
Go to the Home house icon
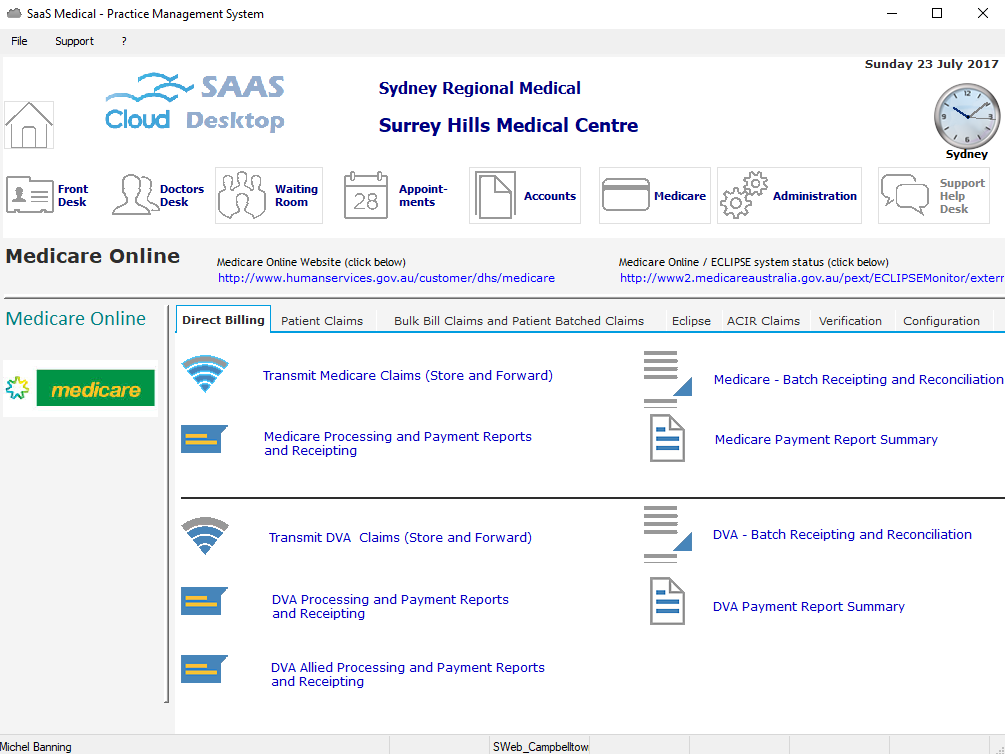click(x=29, y=125)
